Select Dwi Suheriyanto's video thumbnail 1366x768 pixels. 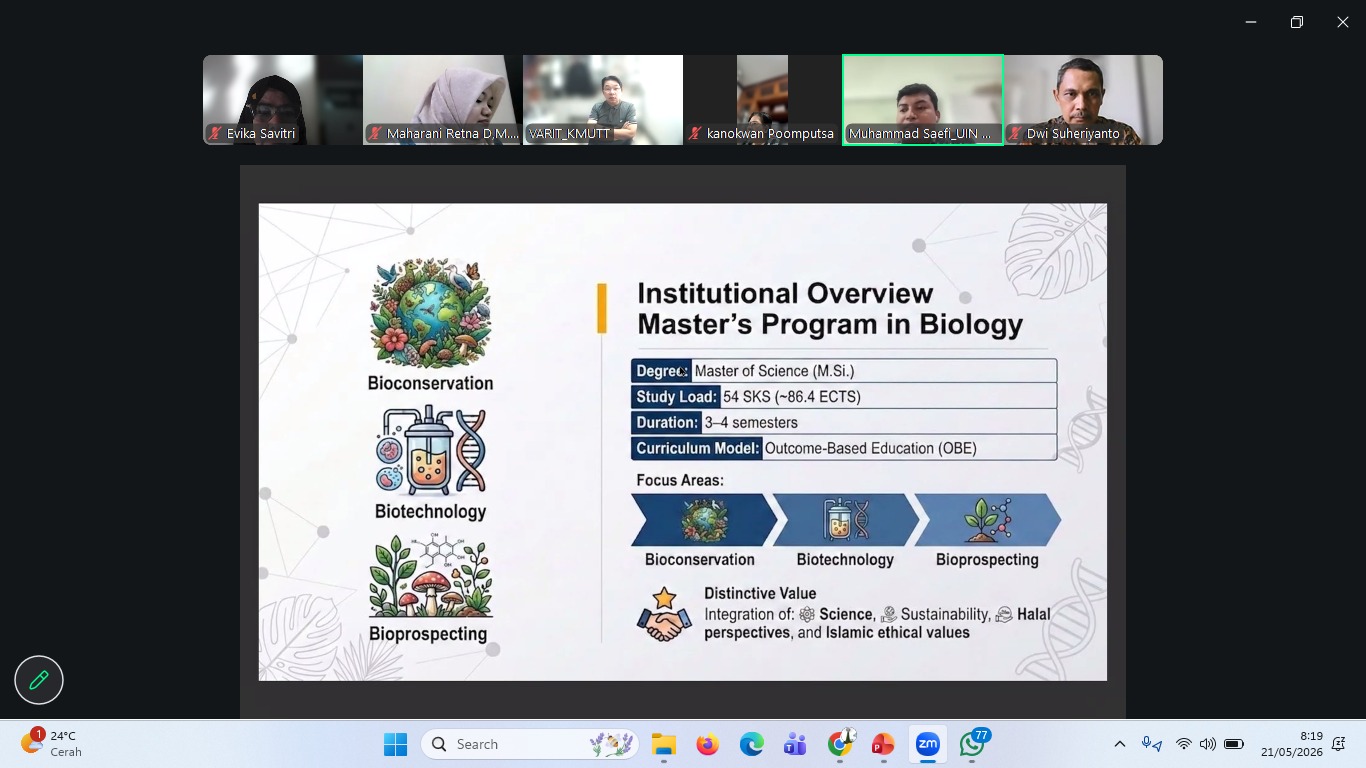point(1083,100)
